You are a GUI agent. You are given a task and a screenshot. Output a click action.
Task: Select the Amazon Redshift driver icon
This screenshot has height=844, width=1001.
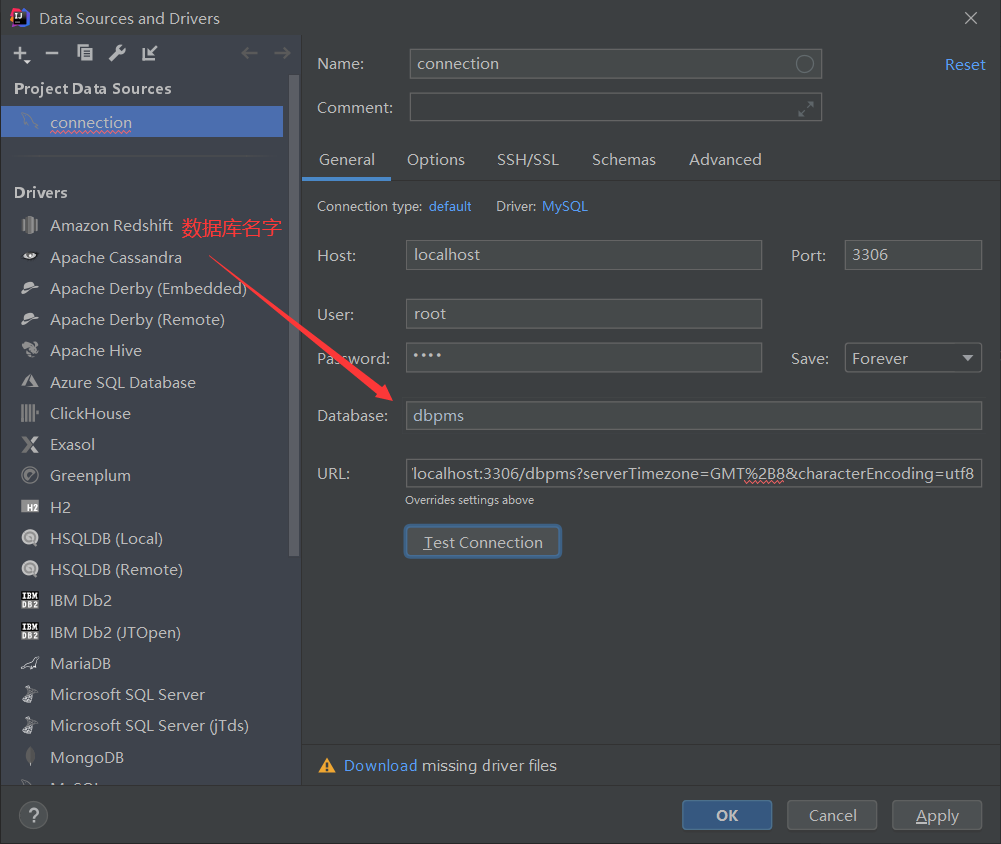click(30, 225)
